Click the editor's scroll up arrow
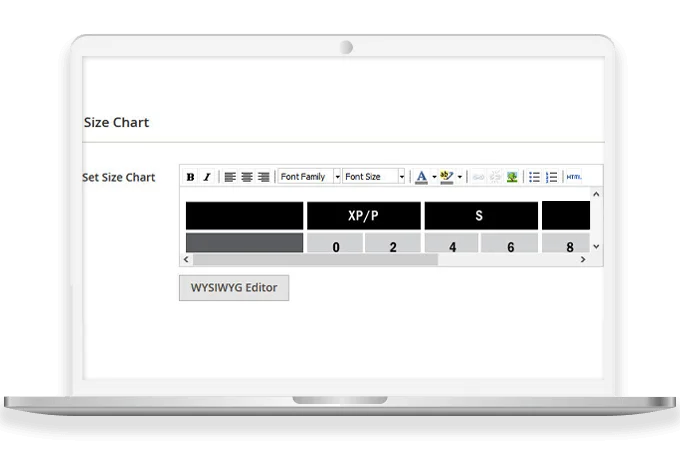 (x=596, y=194)
